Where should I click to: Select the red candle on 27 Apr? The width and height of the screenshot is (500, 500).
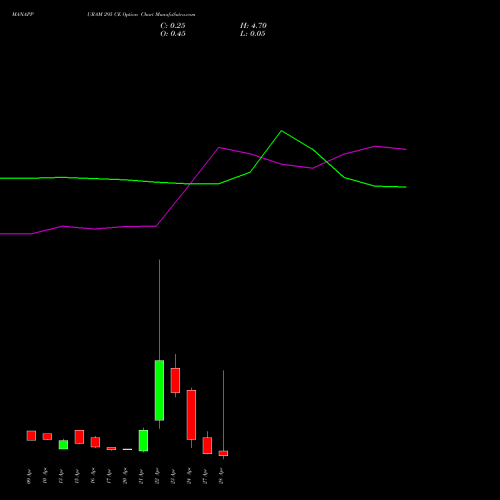tap(207, 446)
